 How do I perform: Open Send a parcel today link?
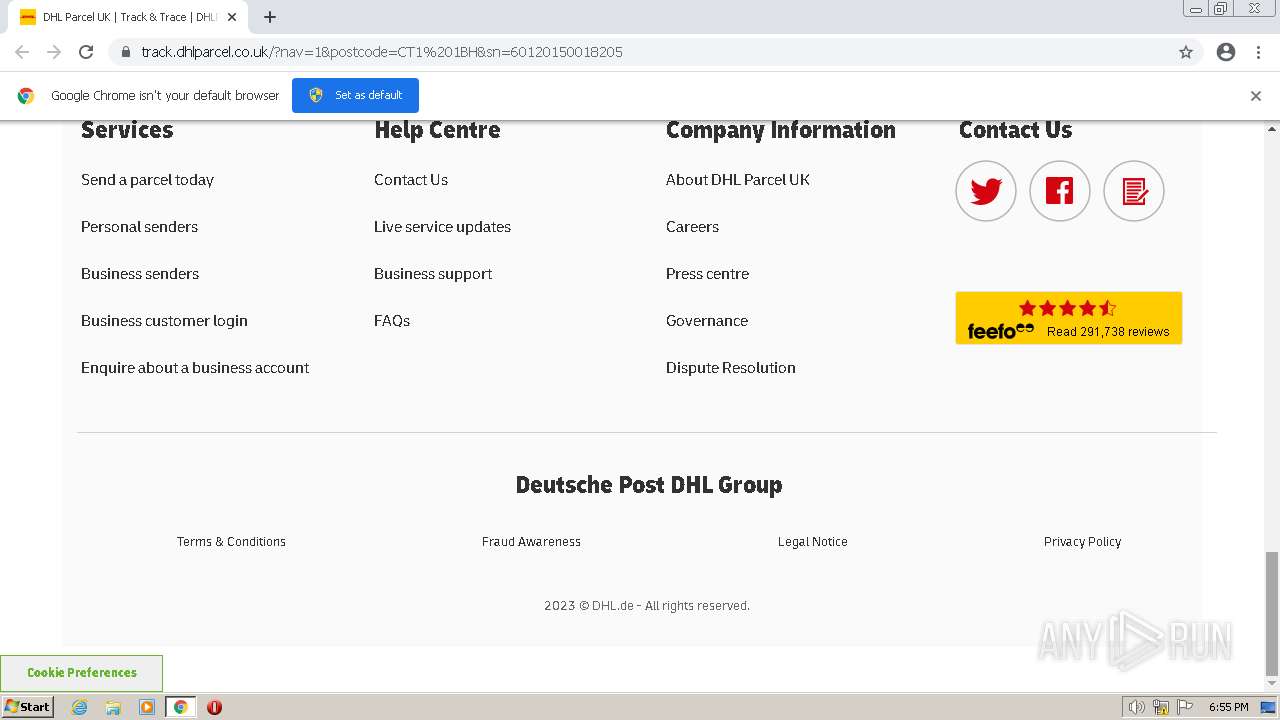pyautogui.click(x=147, y=180)
